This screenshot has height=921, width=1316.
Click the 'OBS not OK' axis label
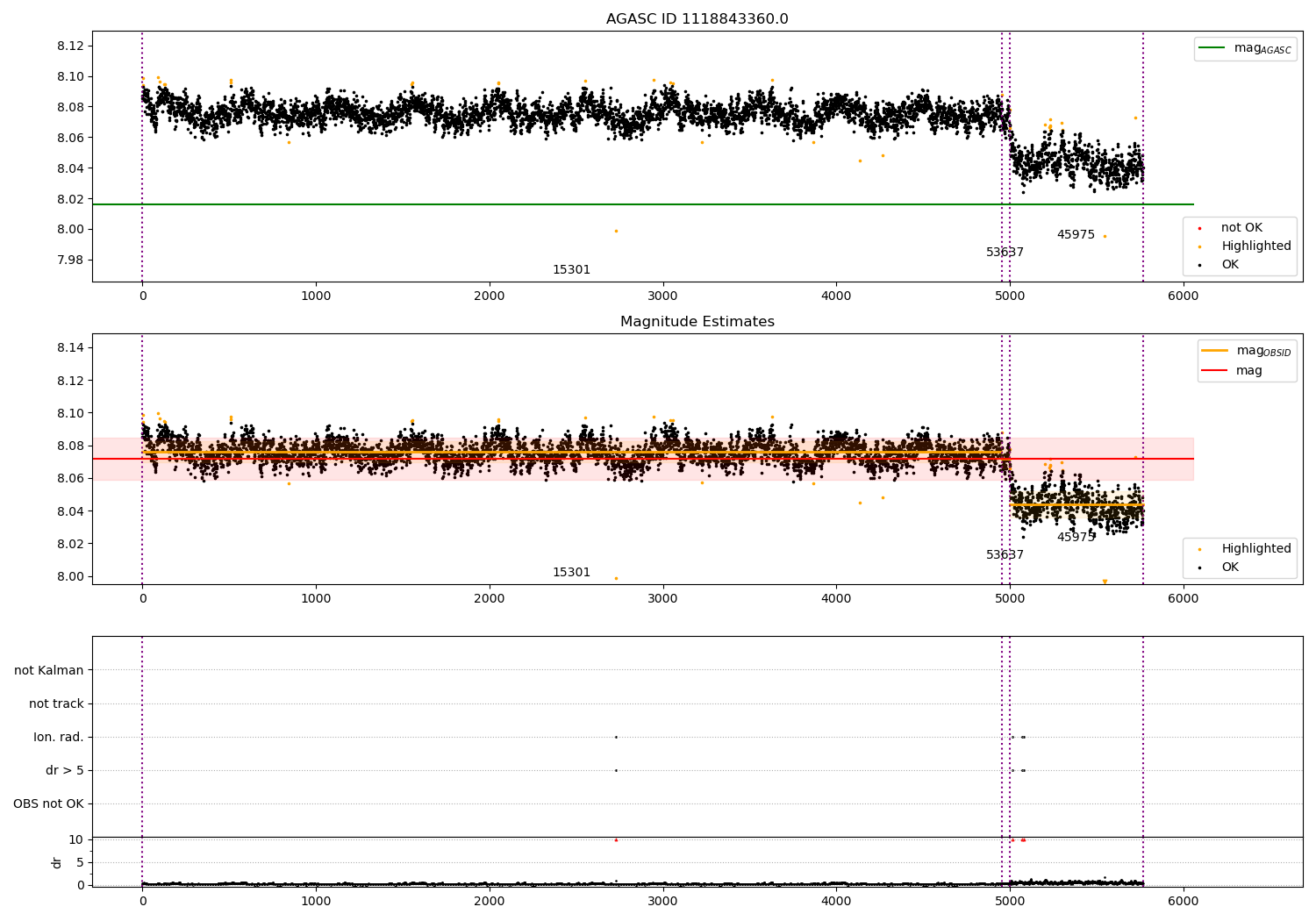(x=48, y=804)
